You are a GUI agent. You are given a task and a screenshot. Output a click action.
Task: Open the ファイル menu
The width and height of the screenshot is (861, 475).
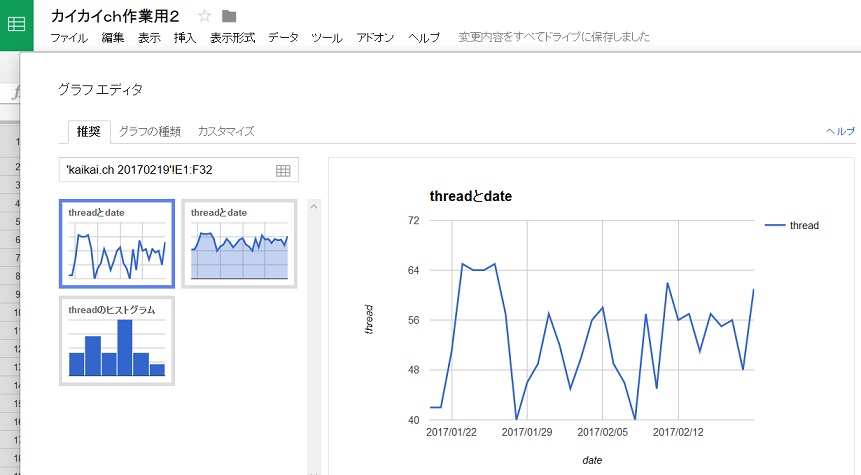point(68,38)
